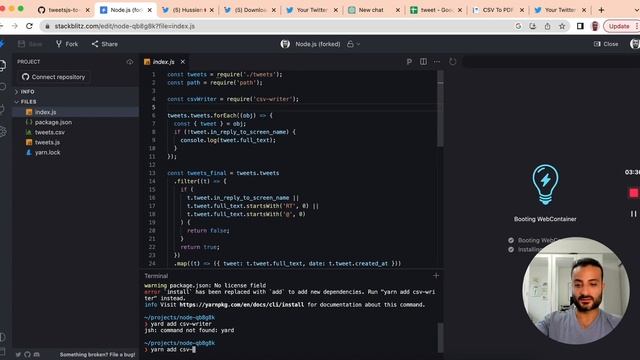The image size is (640, 360).
Task: Click the browser forward arrow
Action: click(x=14, y=26)
